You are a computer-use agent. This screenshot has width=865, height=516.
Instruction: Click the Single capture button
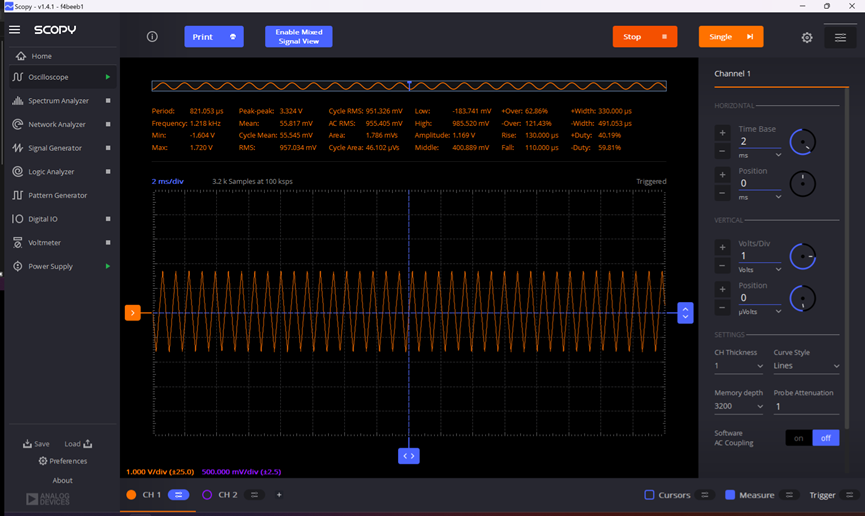click(731, 37)
